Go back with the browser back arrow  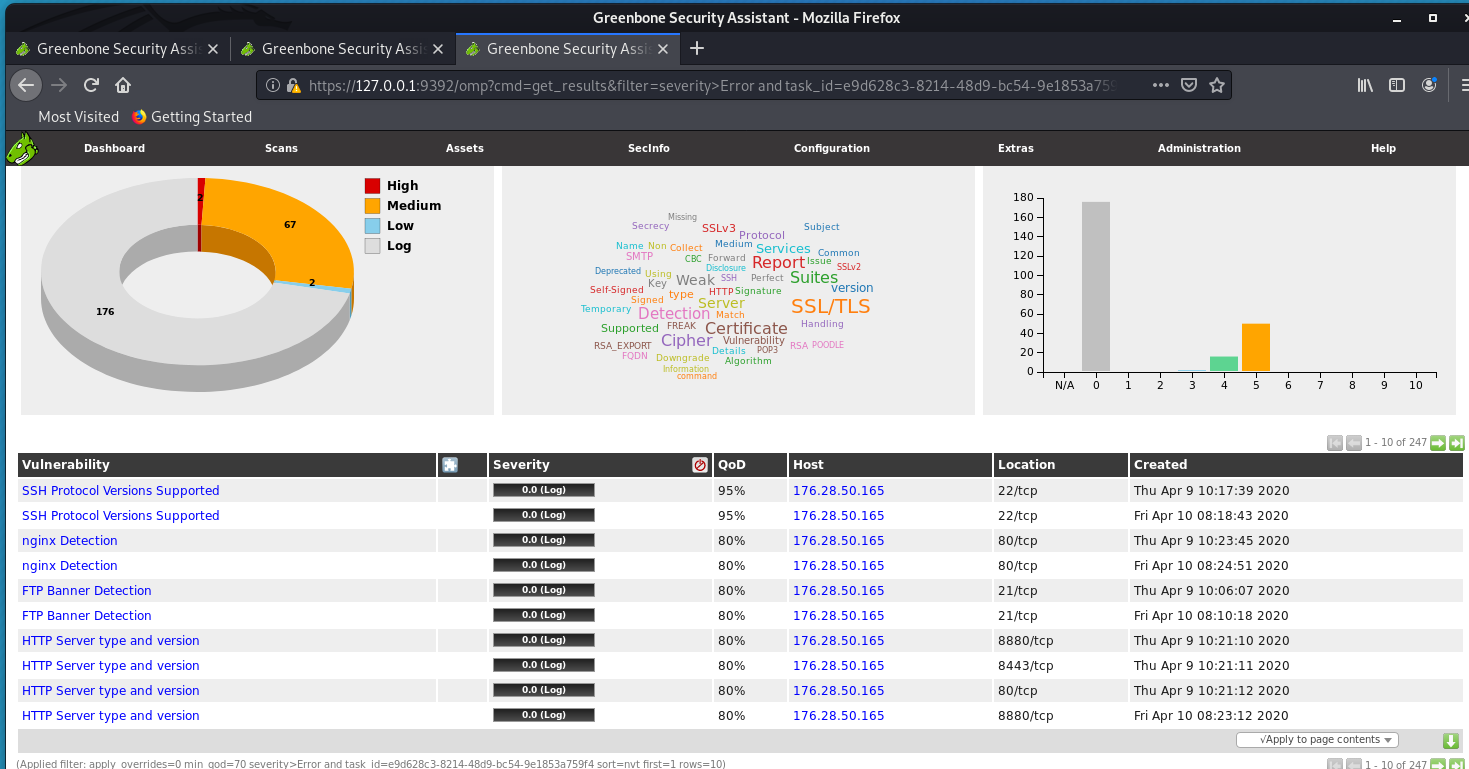[26, 85]
